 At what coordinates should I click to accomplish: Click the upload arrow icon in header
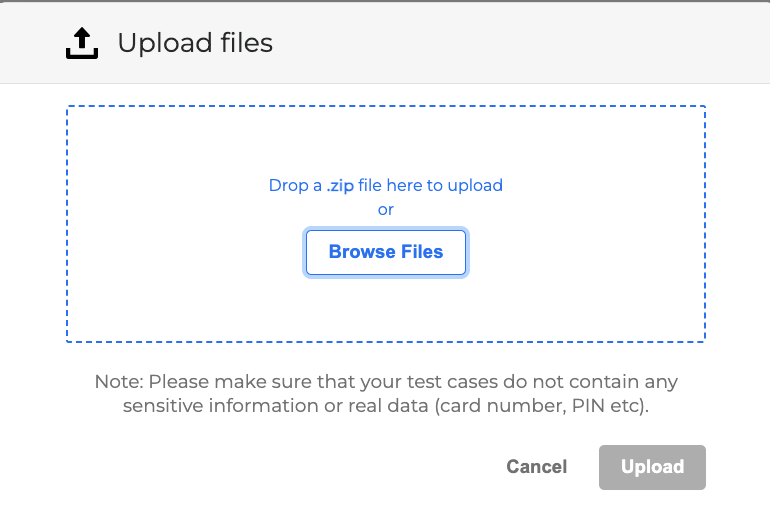click(x=82, y=43)
